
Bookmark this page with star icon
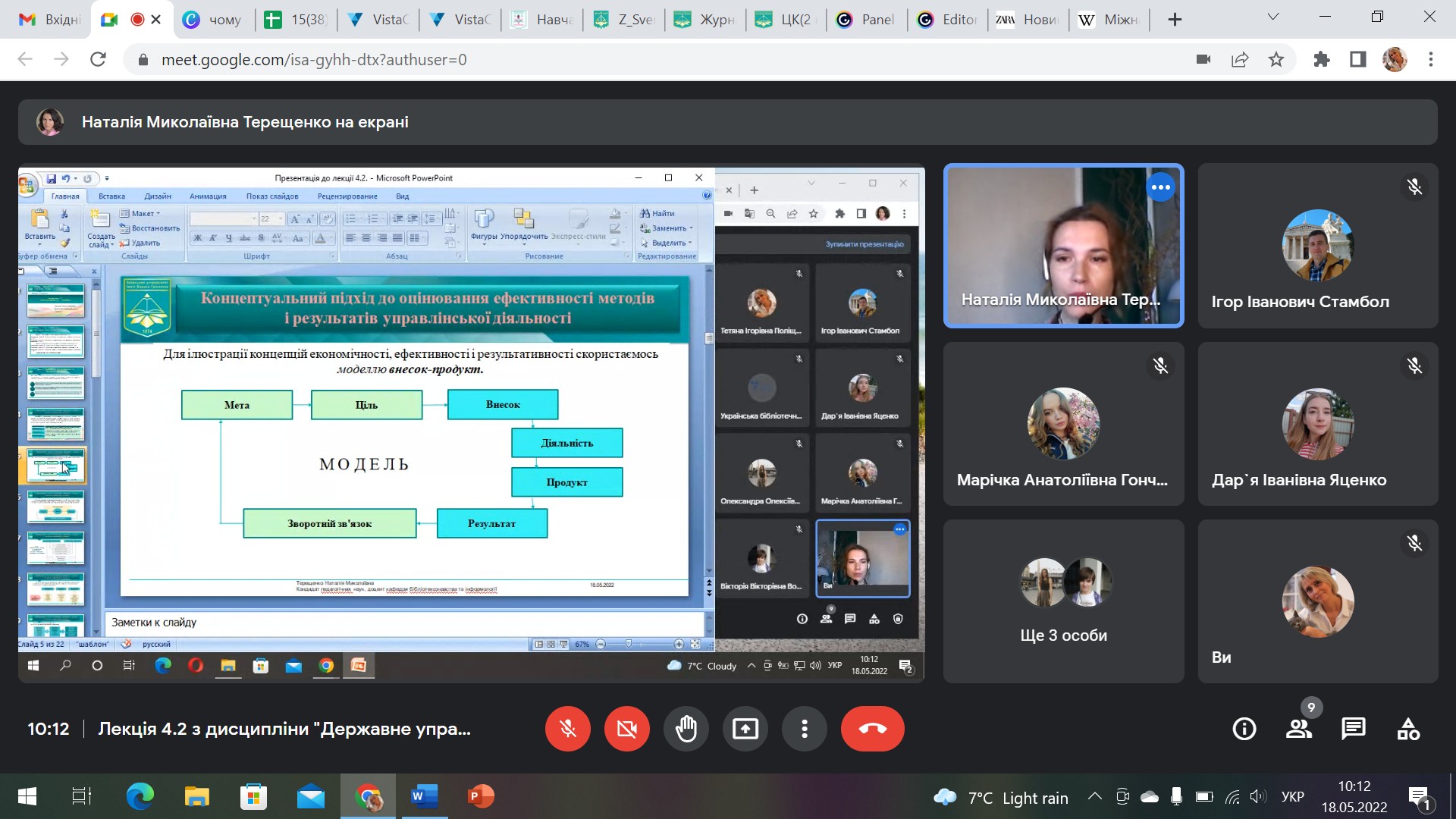[1276, 59]
